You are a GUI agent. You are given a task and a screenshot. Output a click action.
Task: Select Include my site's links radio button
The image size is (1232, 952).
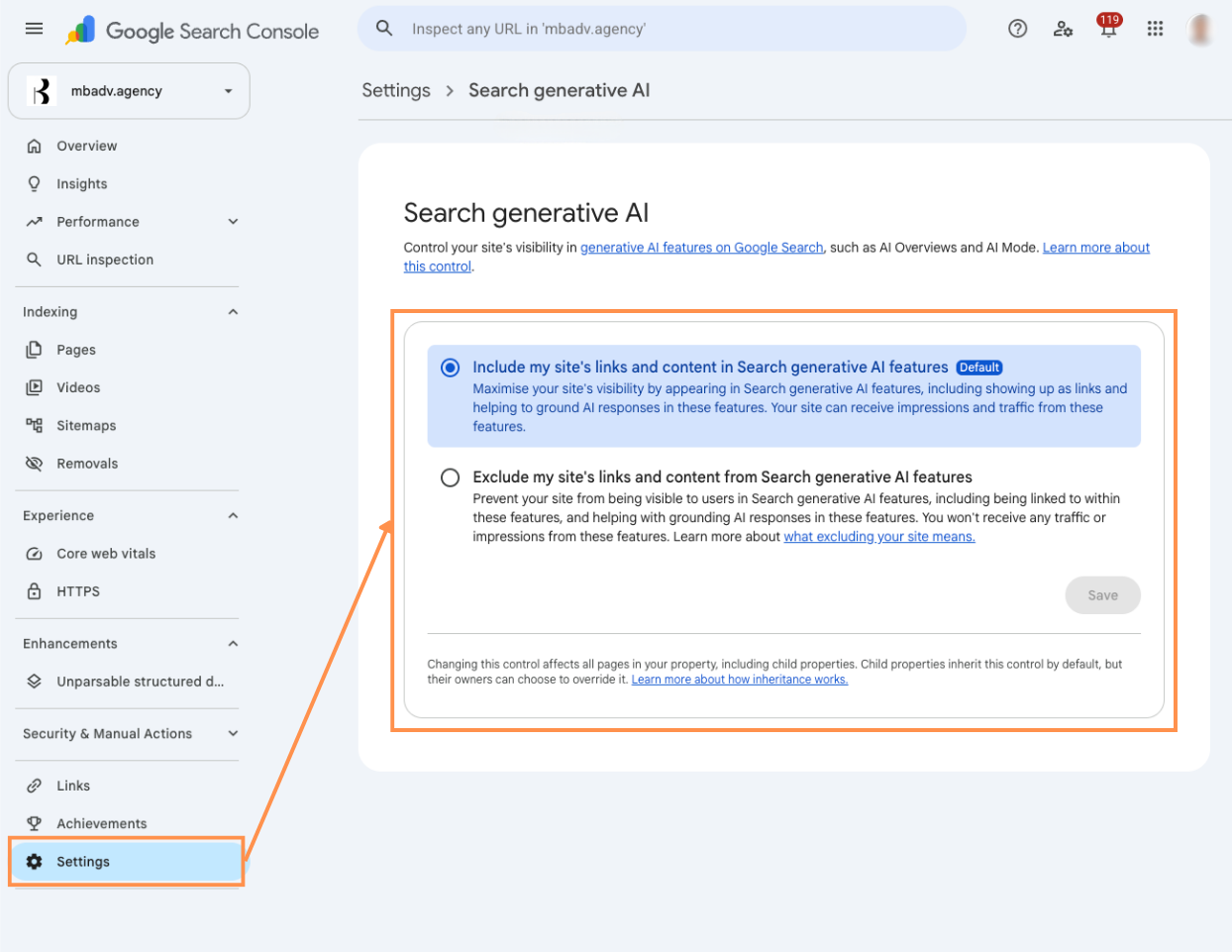pyautogui.click(x=450, y=368)
